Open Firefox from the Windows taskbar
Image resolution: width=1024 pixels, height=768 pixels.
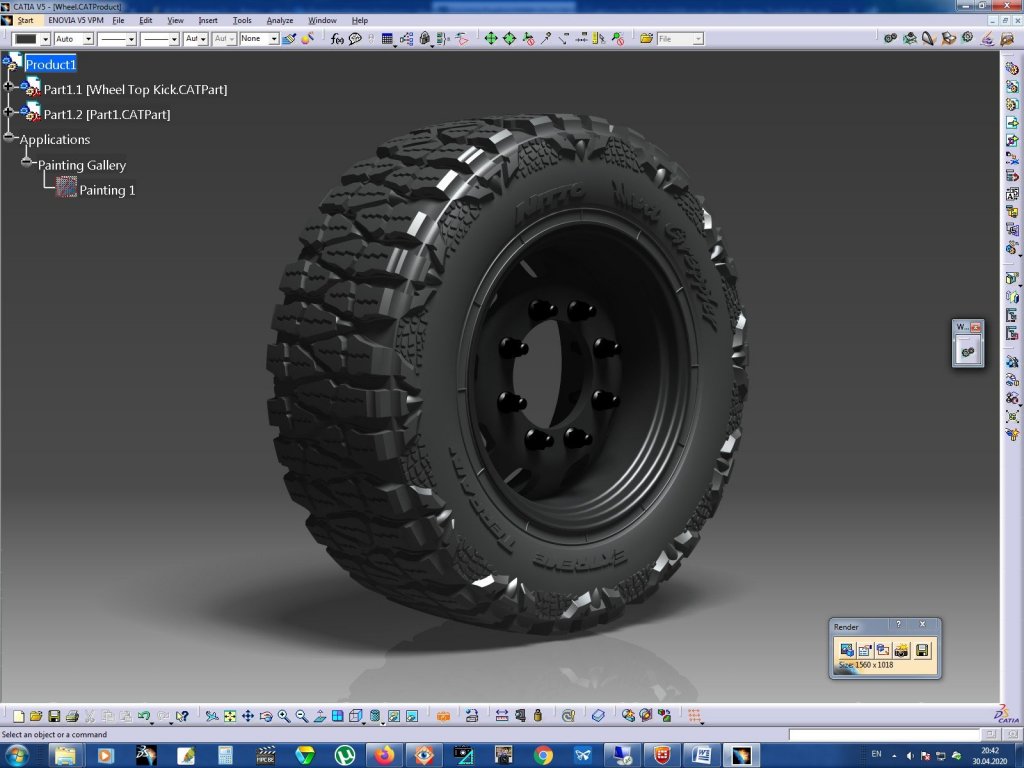tap(383, 754)
